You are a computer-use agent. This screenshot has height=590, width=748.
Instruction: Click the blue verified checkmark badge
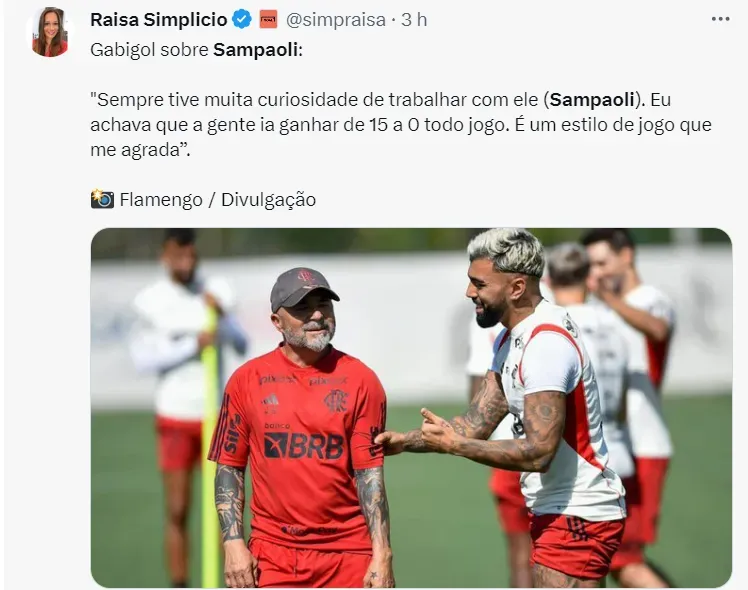point(241,20)
